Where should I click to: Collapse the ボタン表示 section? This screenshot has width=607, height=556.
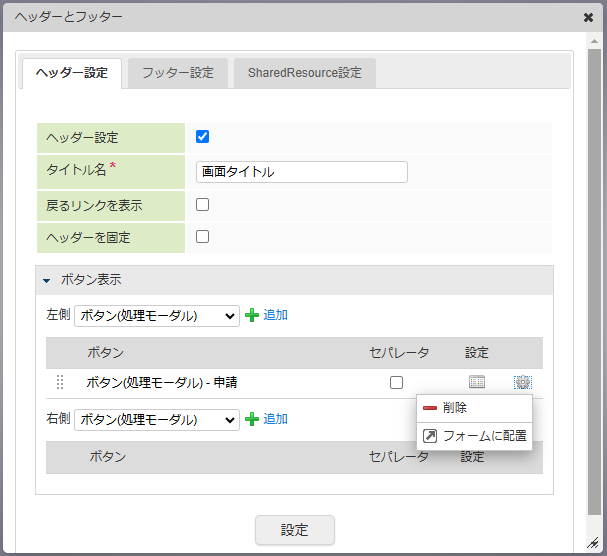pos(46,281)
